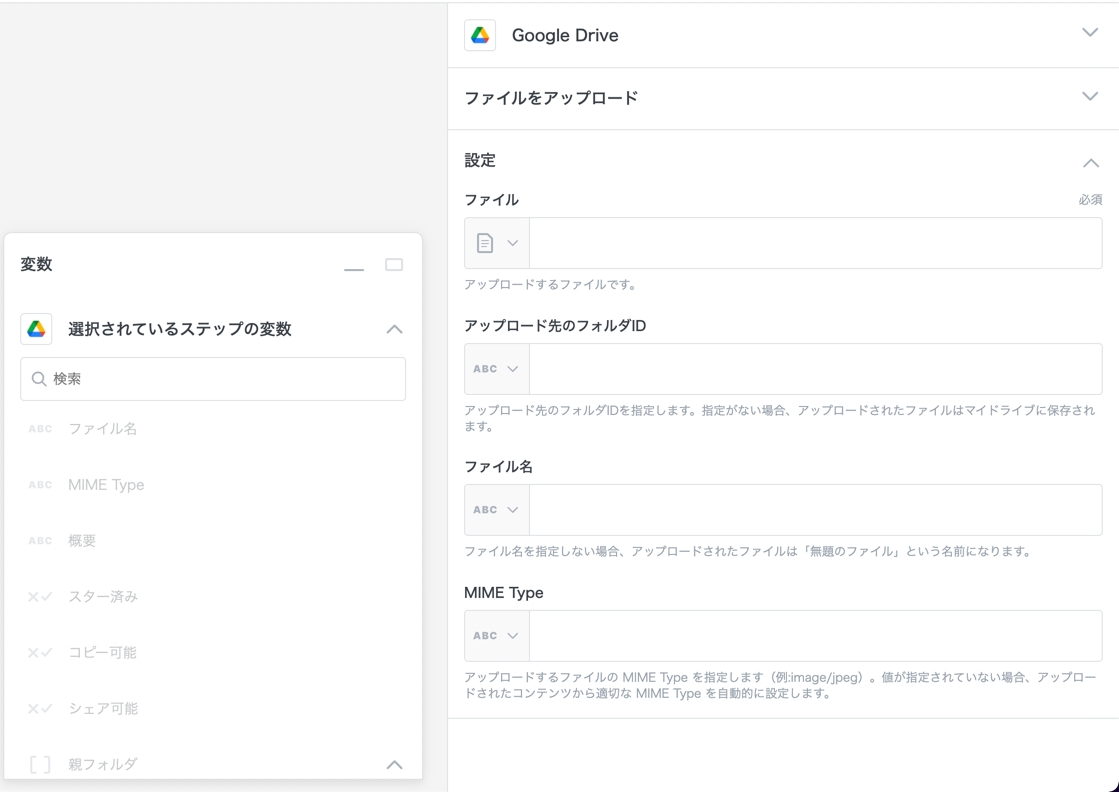Open ABC type dropdown for アップロード先のフォルダID

coord(496,369)
